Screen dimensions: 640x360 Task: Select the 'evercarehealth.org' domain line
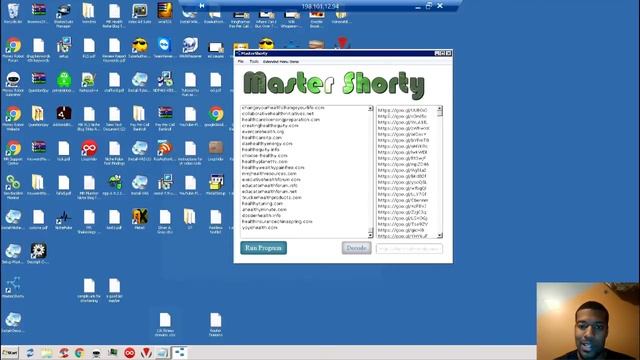coord(262,132)
